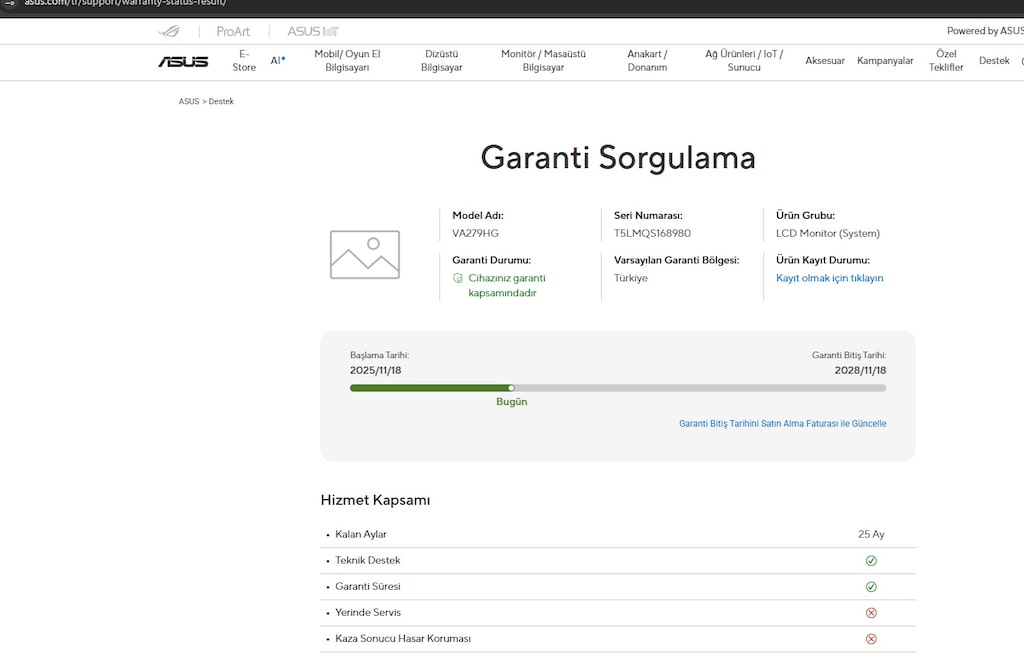This screenshot has width=1024, height=671.
Task: Click the Bugün marker on warranty progress bar
Action: click(511, 388)
